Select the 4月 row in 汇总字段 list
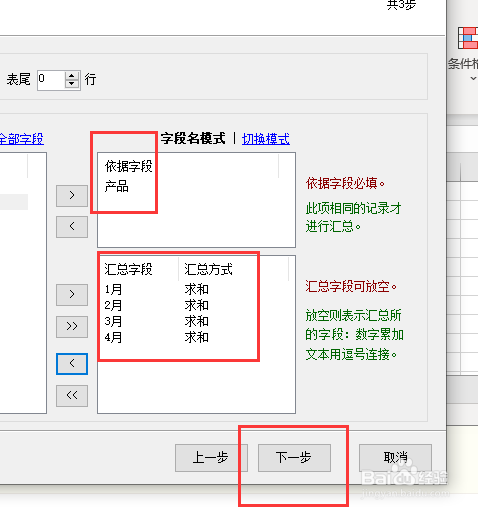 pos(113,337)
